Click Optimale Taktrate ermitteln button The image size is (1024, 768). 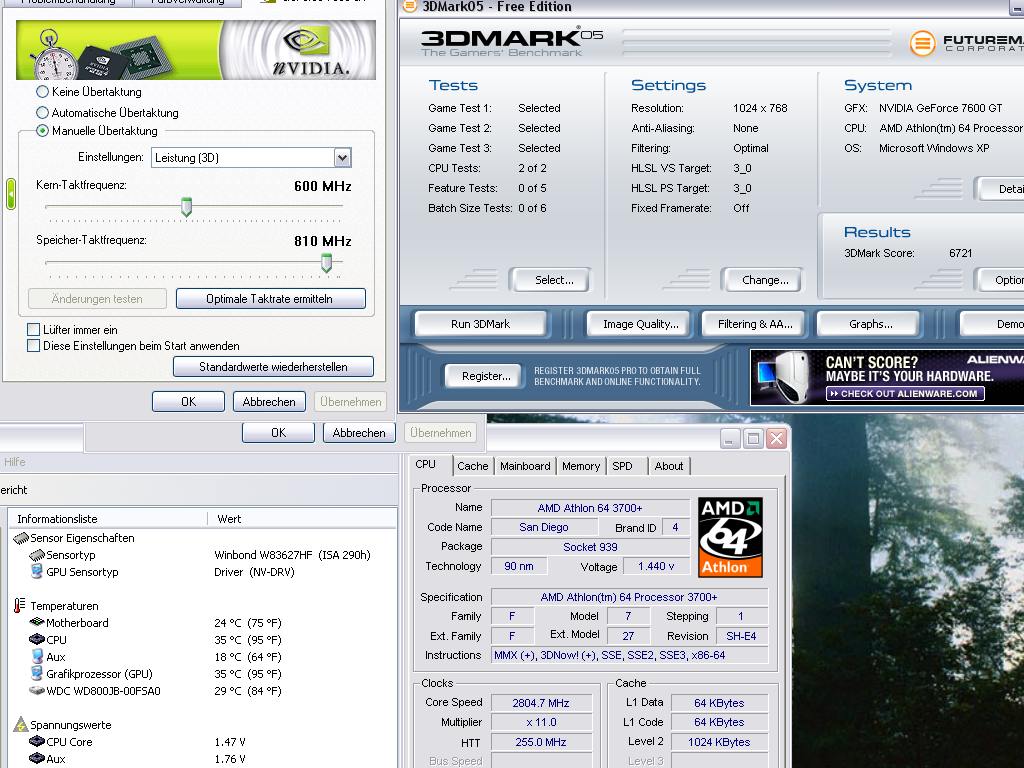[x=270, y=298]
